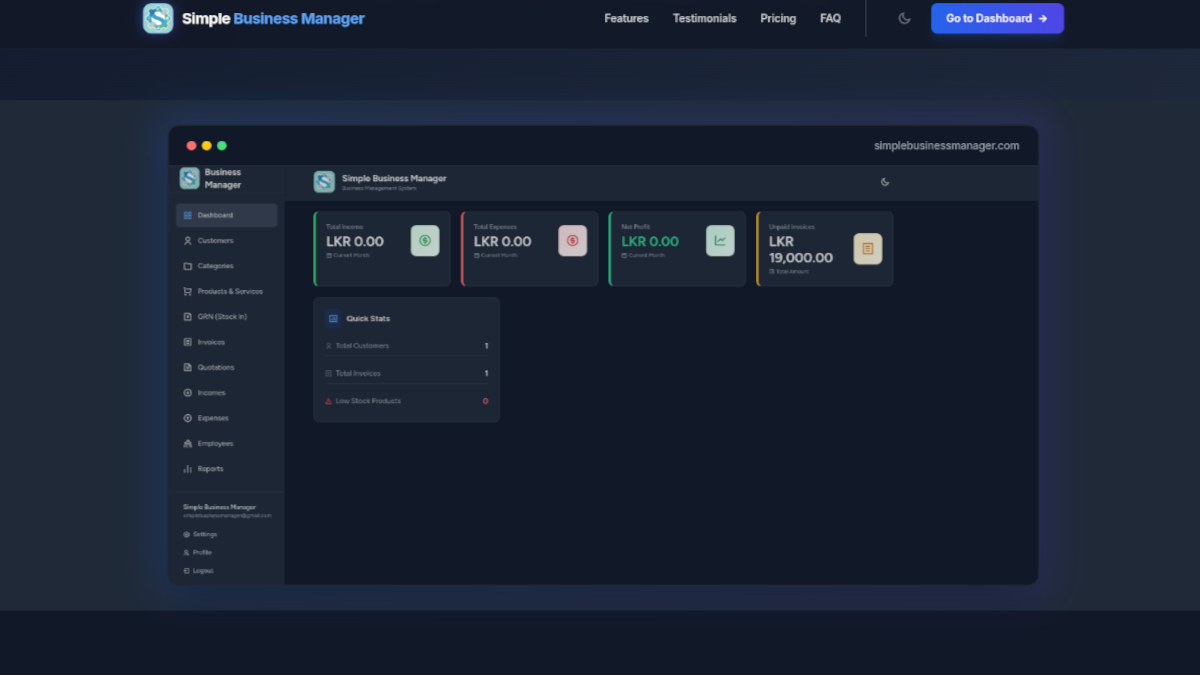This screenshot has height=675, width=1200.
Task: Click Logout in the sidebar
Action: (x=202, y=571)
